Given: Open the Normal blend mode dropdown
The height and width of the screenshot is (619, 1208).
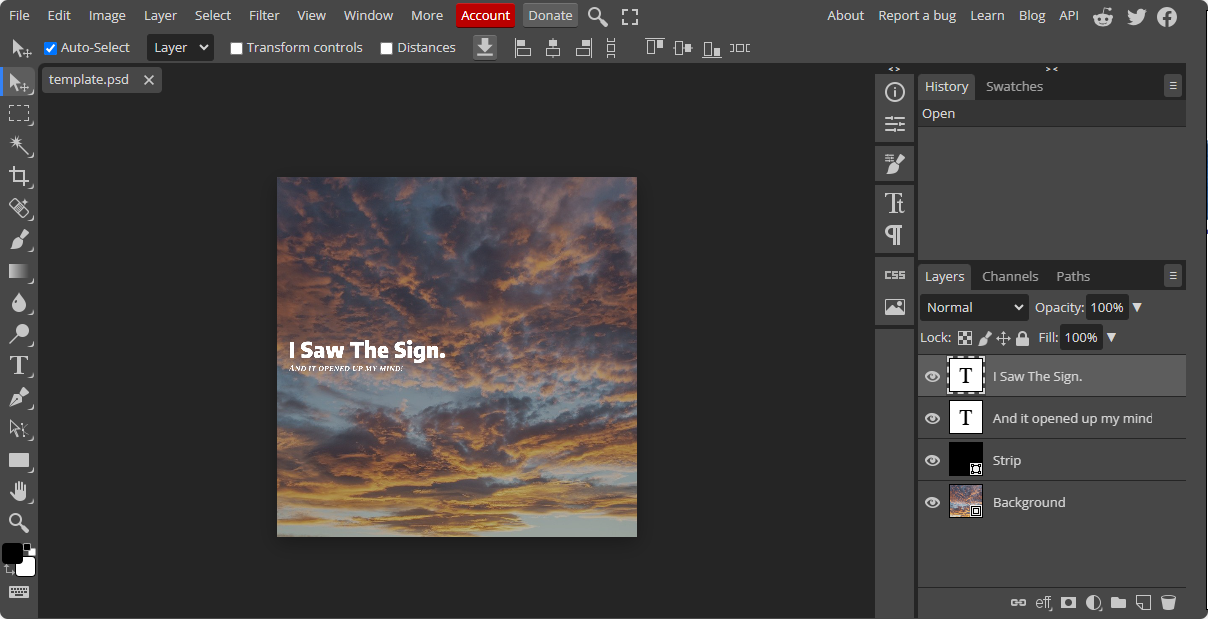Looking at the screenshot, I should [974, 308].
